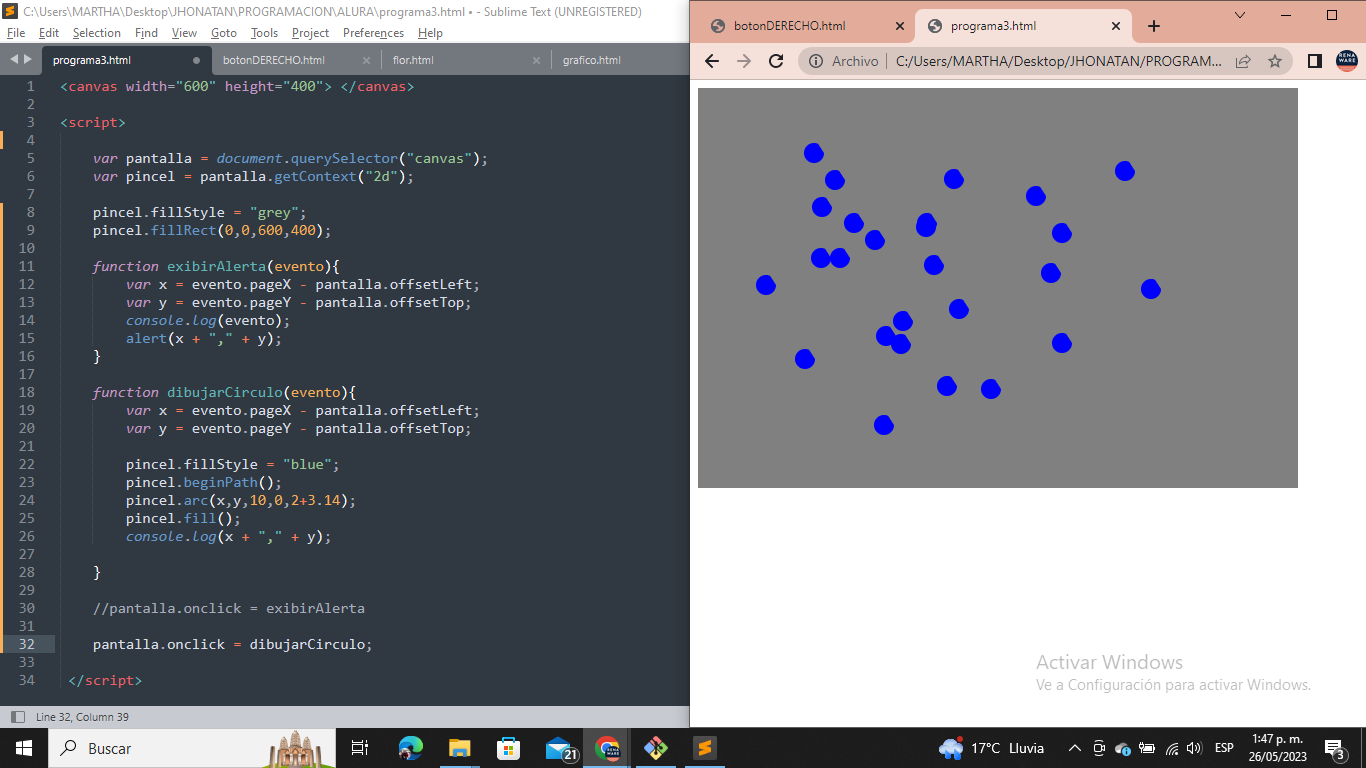Go to previous tab with left arrow
This screenshot has width=1366, height=768.
(13, 60)
